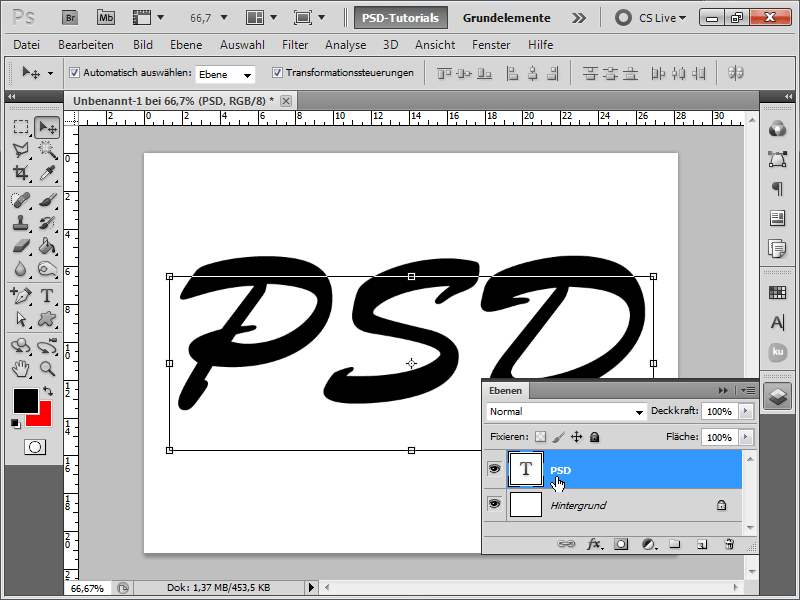Toggle lock transparent pixels

point(540,437)
